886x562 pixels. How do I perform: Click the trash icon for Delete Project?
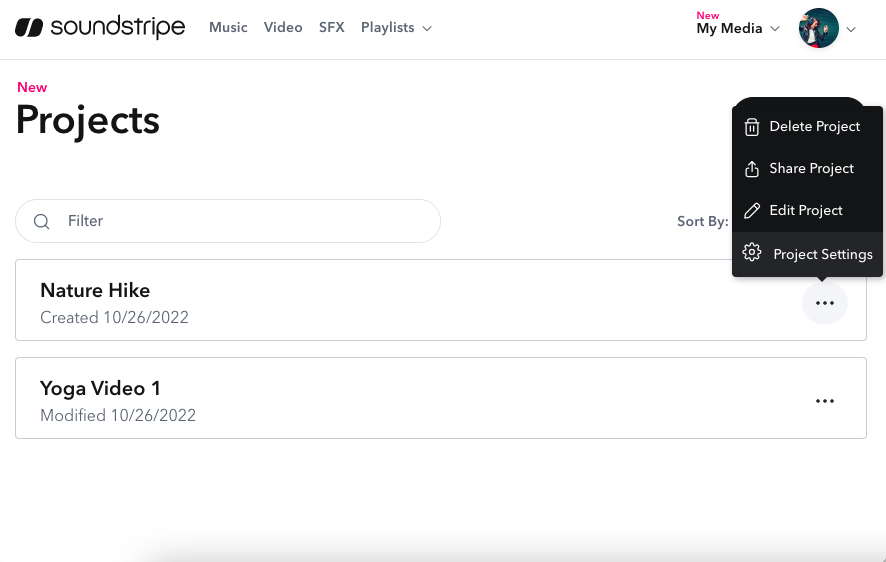[x=752, y=127]
